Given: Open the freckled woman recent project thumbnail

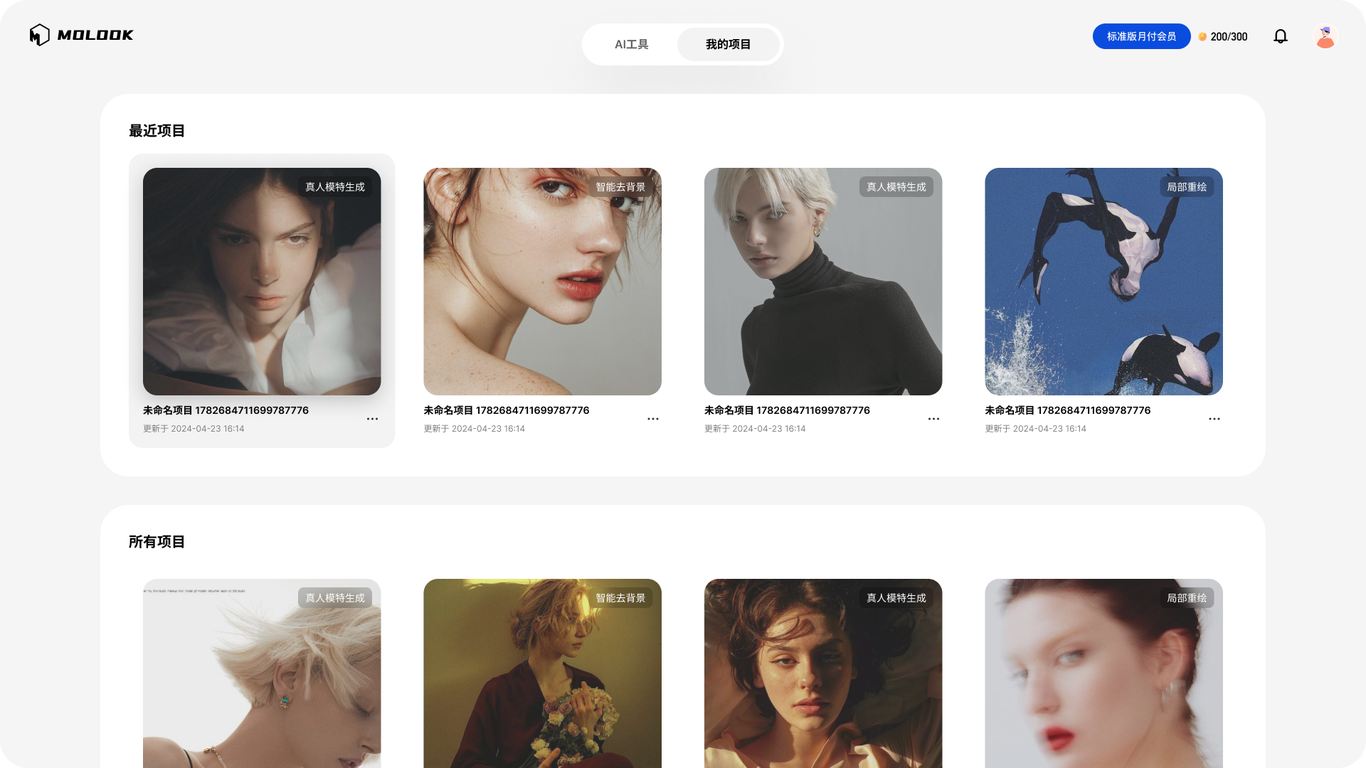Looking at the screenshot, I should click(542, 281).
